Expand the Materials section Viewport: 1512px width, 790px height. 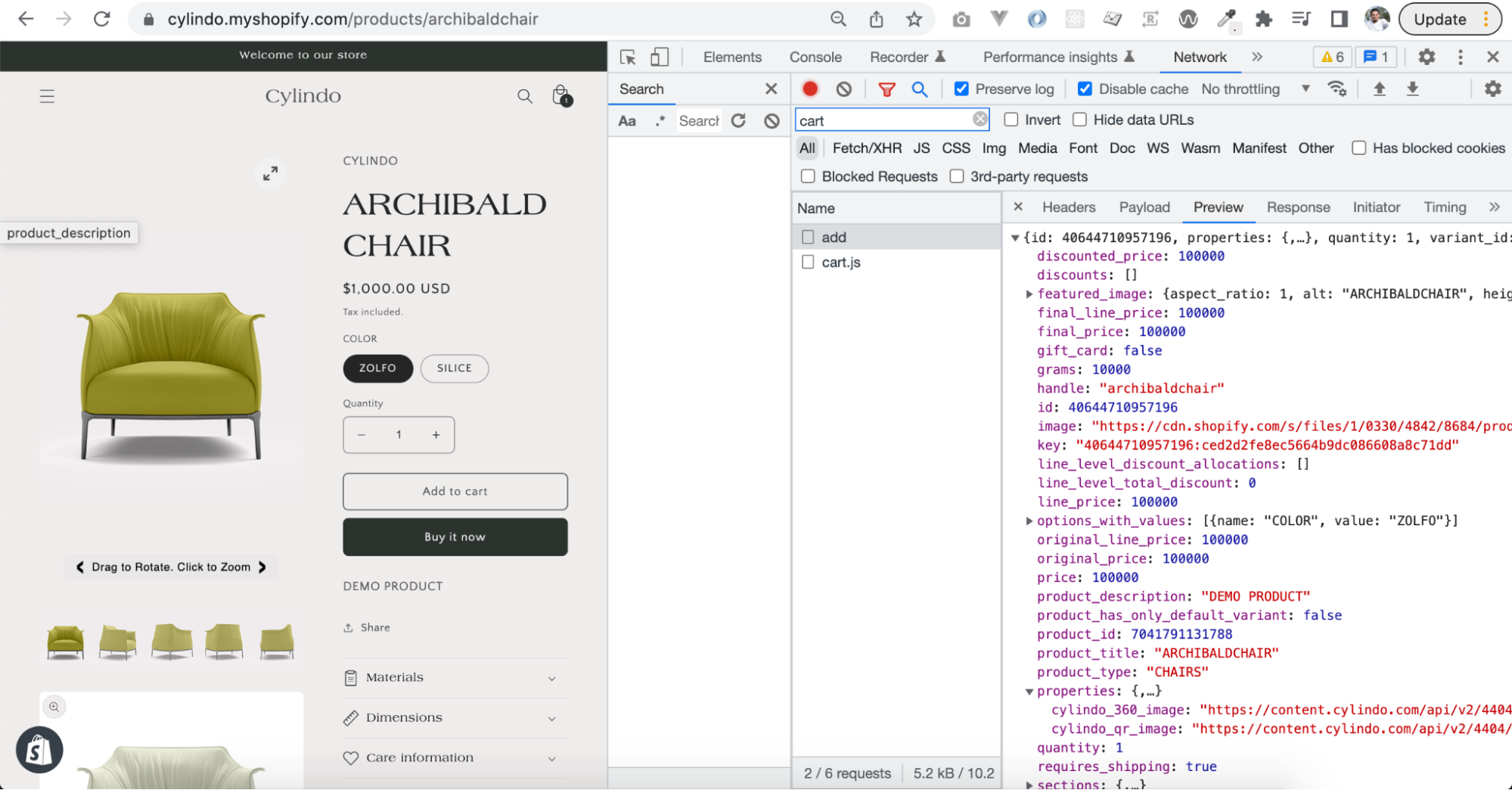pyautogui.click(x=455, y=677)
